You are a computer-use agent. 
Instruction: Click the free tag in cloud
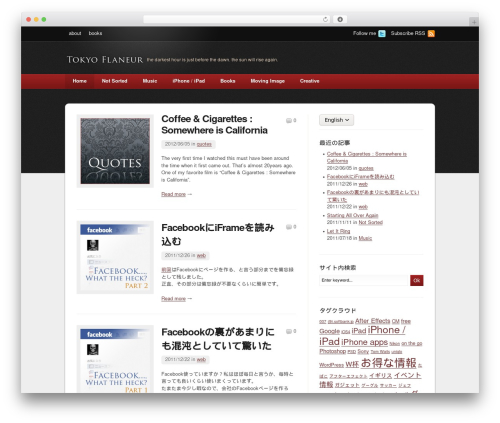pos(406,321)
